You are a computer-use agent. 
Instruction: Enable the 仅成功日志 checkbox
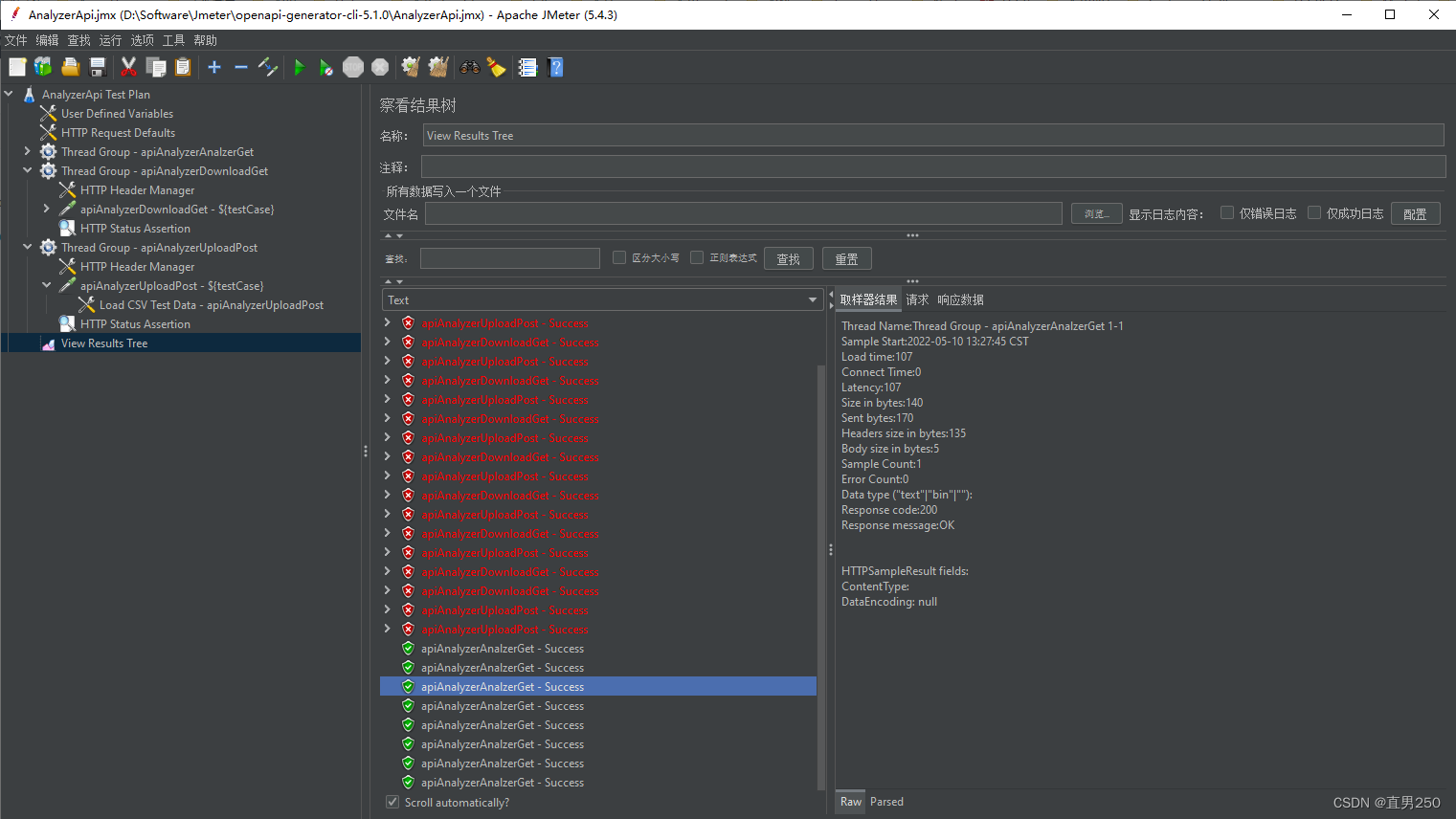pyautogui.click(x=1314, y=213)
